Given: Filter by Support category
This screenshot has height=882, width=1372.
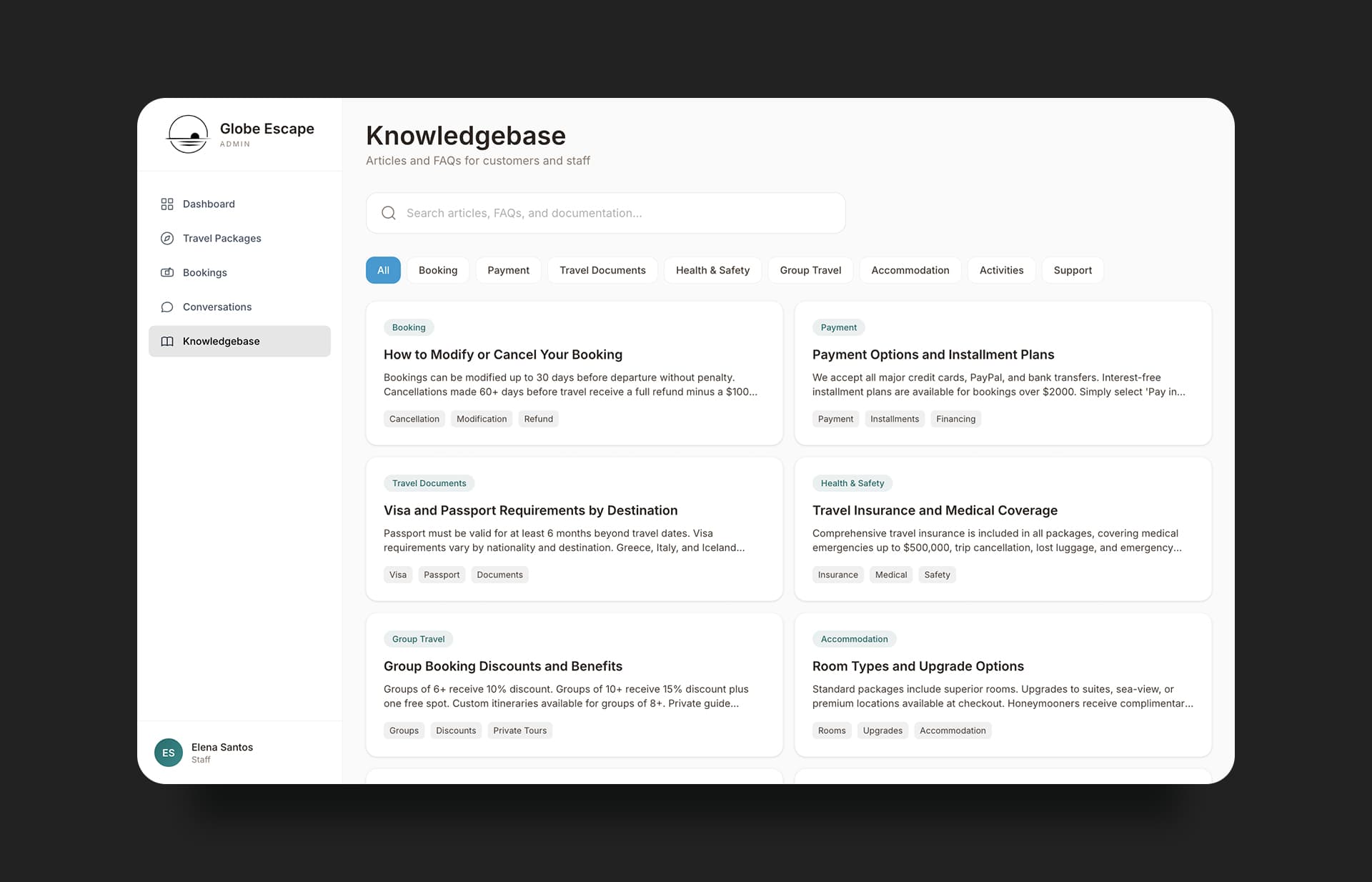Looking at the screenshot, I should click(1072, 270).
